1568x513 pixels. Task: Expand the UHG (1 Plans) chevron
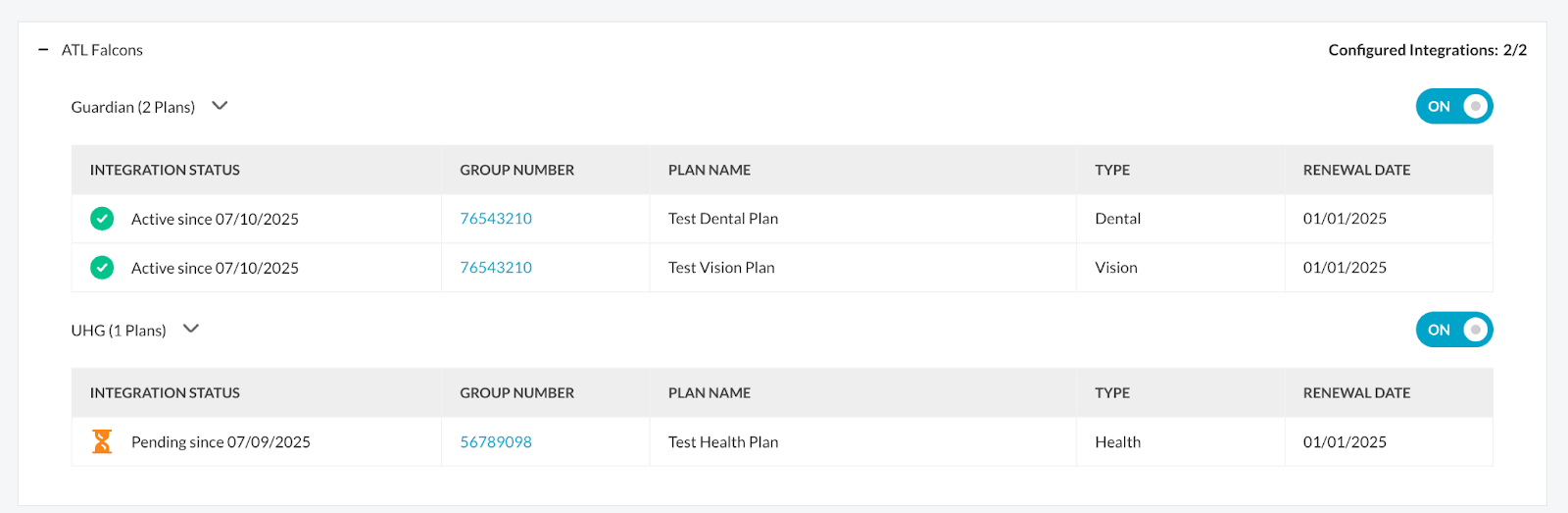[x=191, y=329]
